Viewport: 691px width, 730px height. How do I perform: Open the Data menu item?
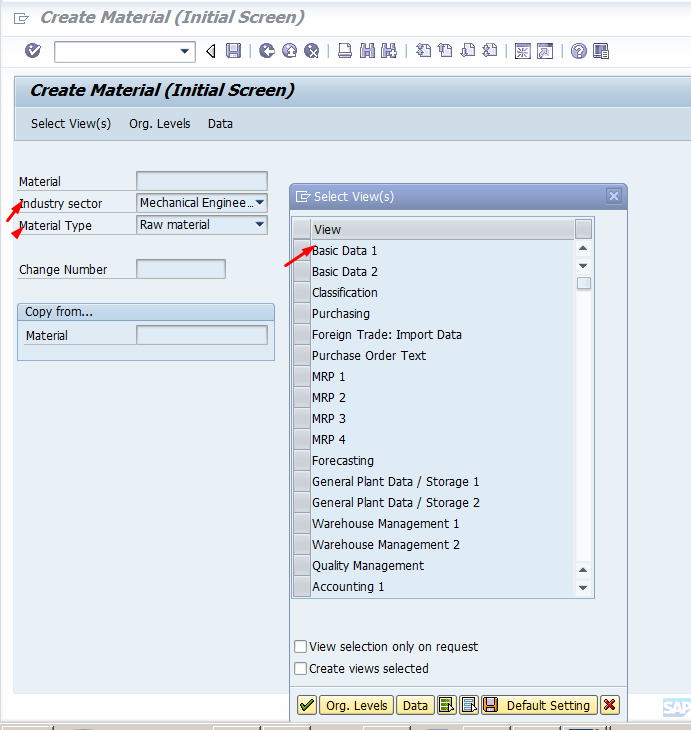(220, 124)
